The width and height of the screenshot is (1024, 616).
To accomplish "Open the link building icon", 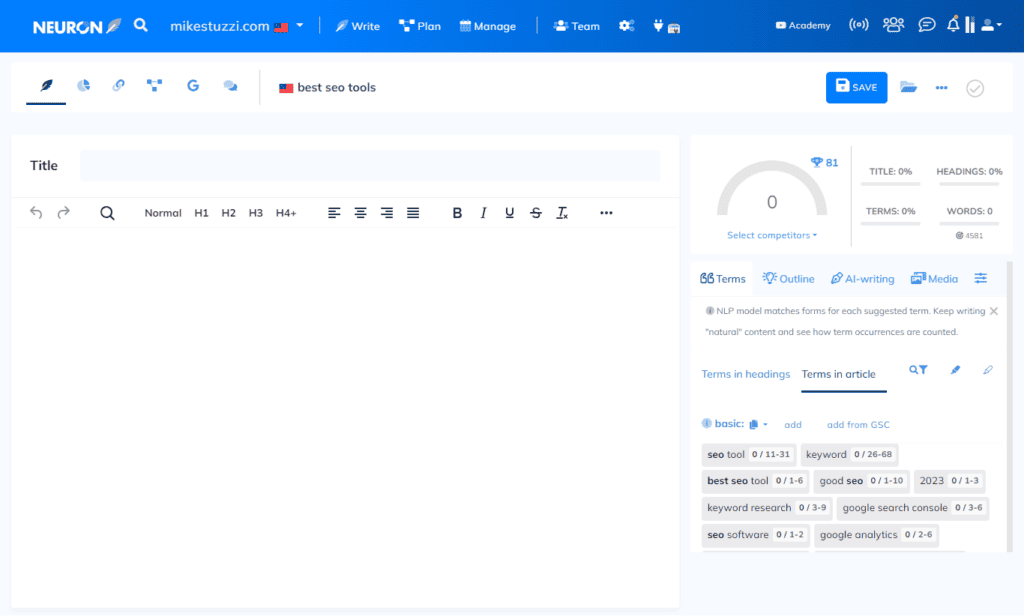I will pyautogui.click(x=118, y=86).
